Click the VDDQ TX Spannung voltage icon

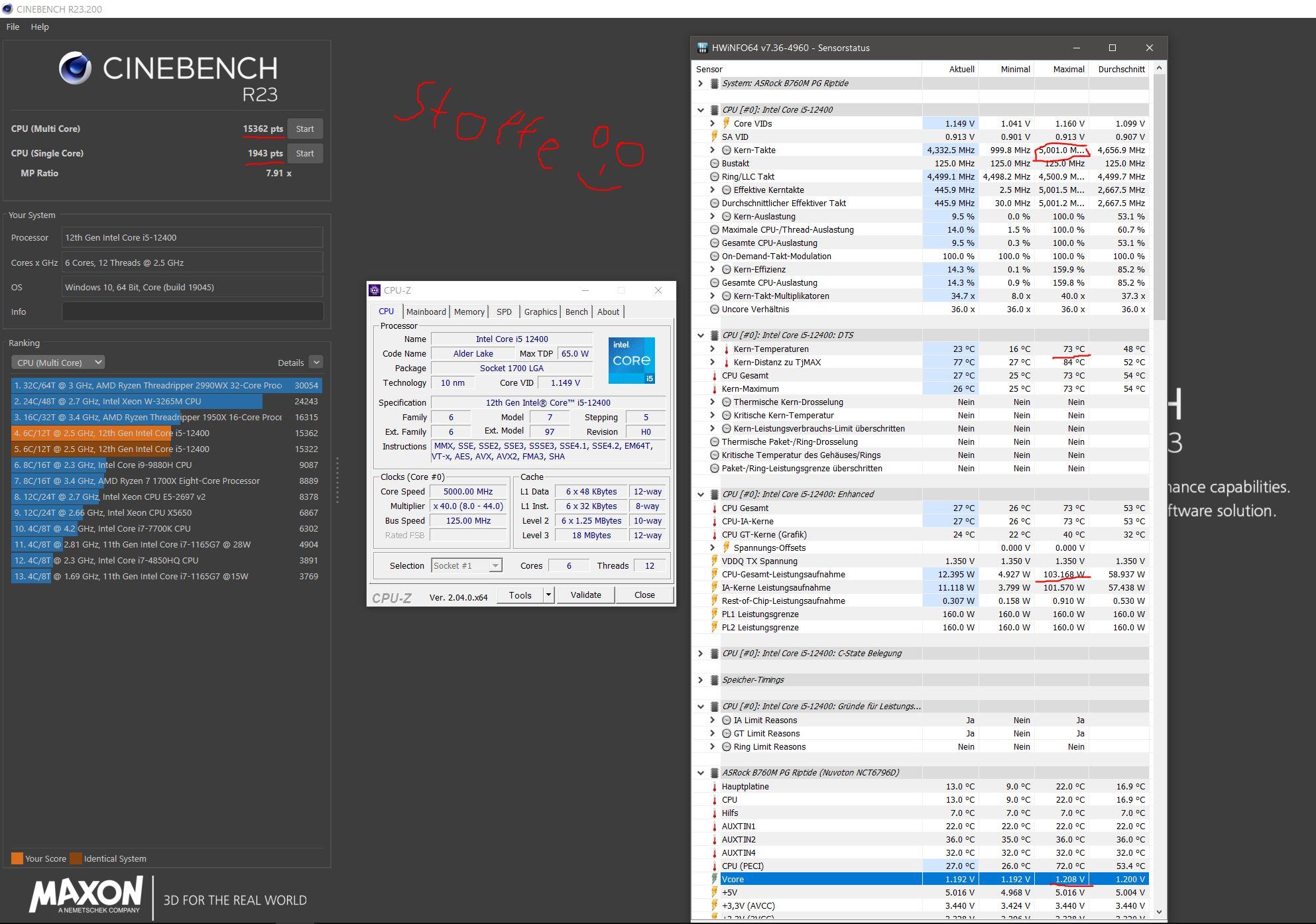(x=714, y=561)
